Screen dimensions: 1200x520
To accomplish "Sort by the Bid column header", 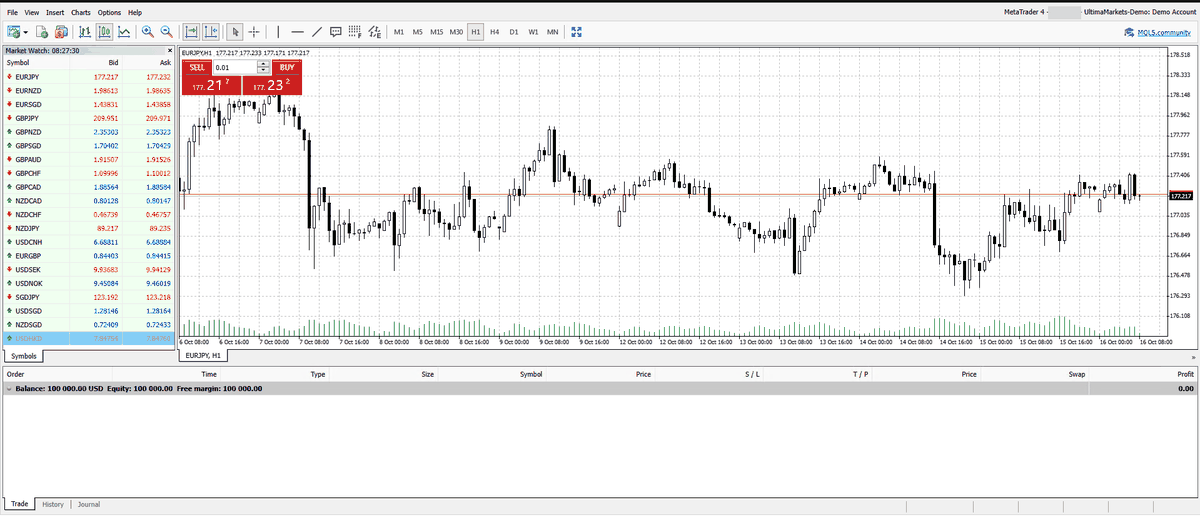I will tap(113, 62).
